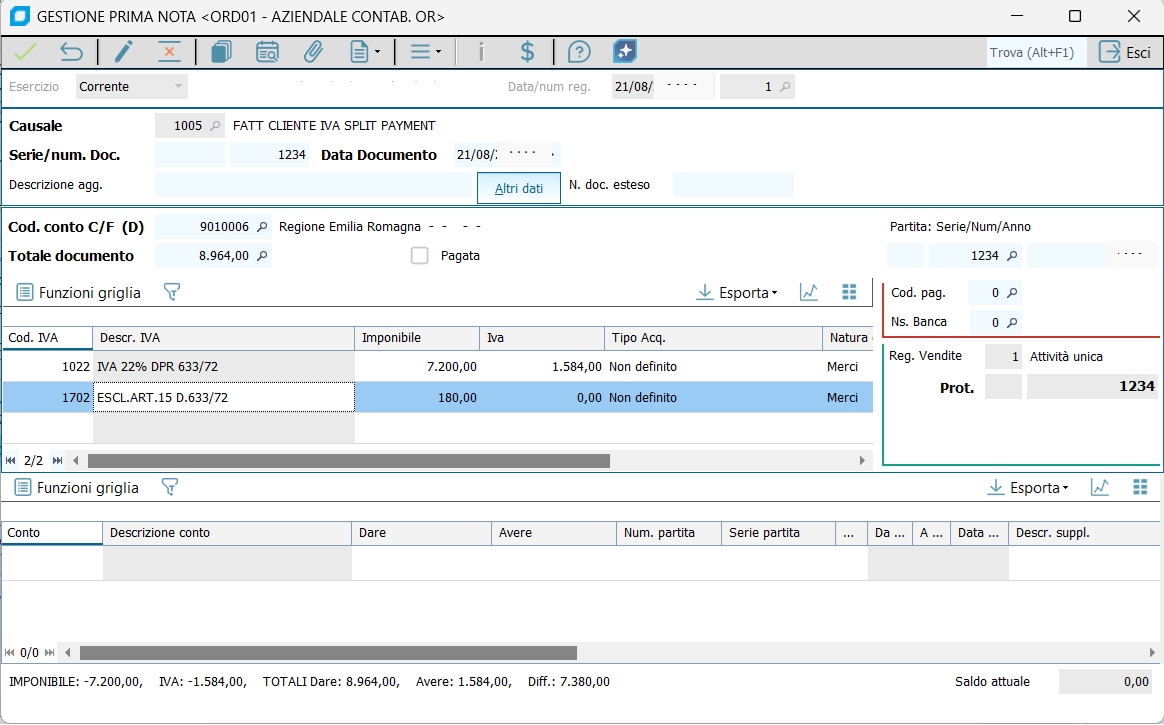Click the Esci exit button
The height and width of the screenshot is (725, 1164).
click(x=1125, y=52)
